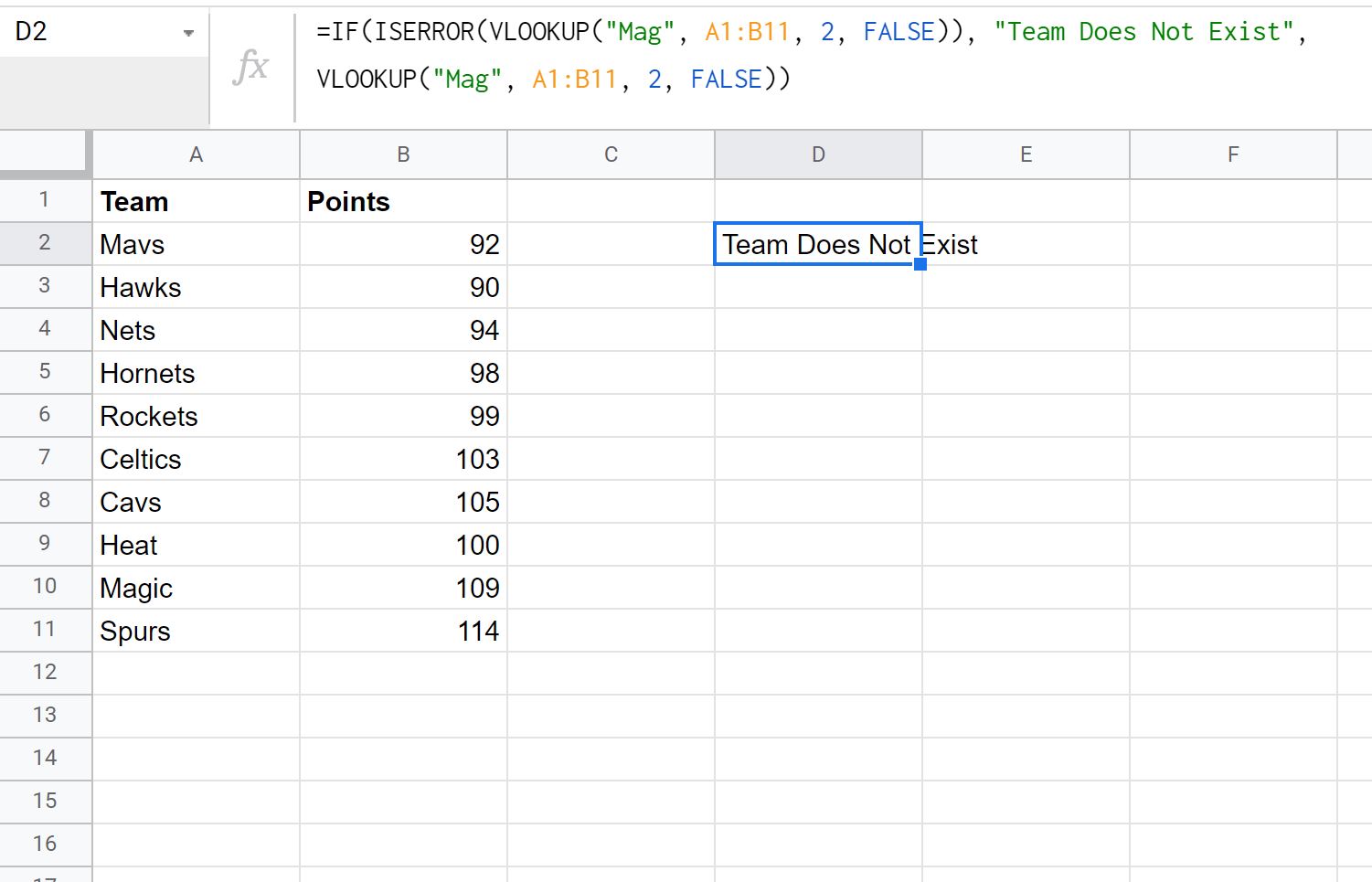Select row 13 header
This screenshot has width=1372, height=882.
coord(45,717)
